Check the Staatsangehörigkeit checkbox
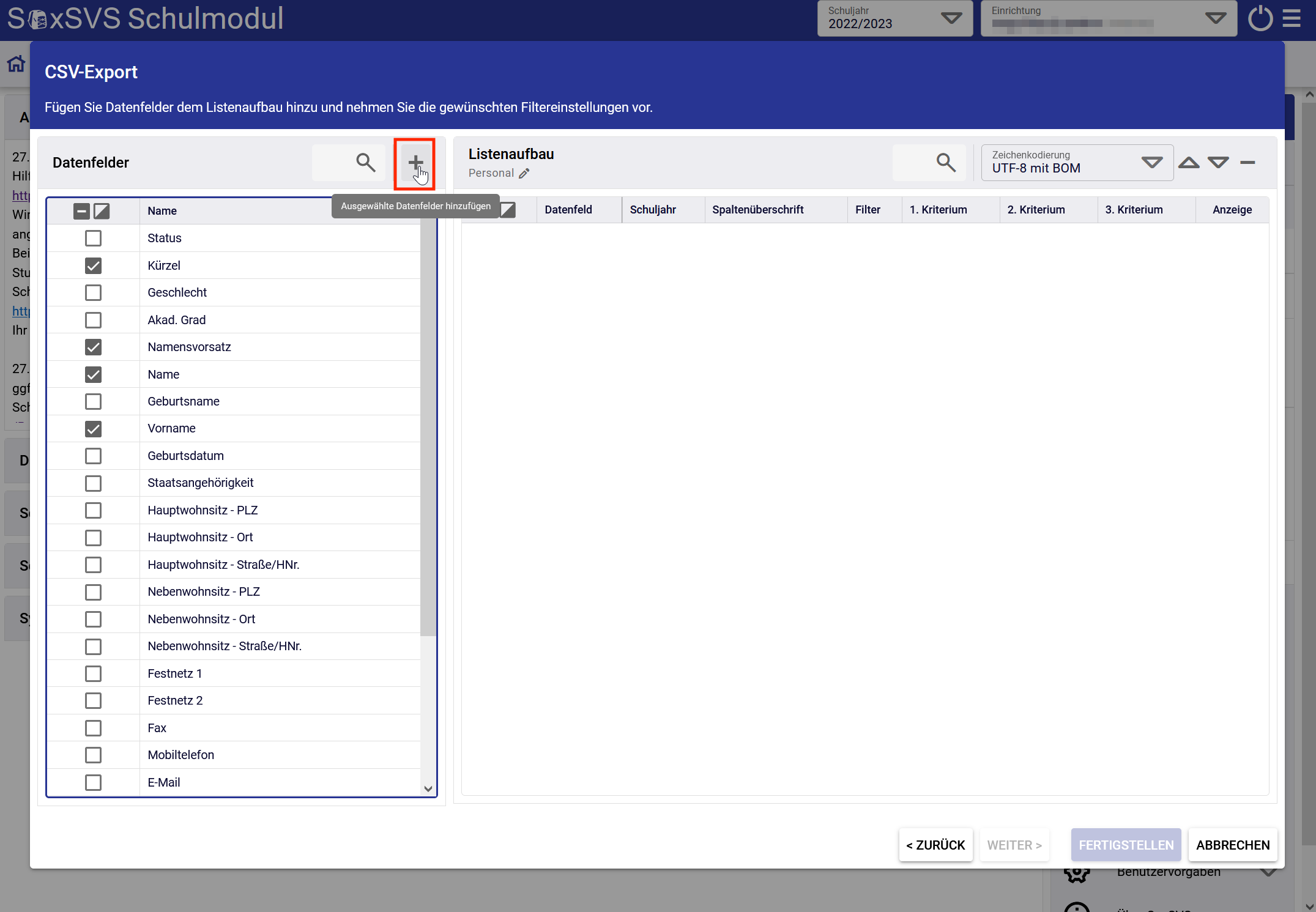This screenshot has width=1316, height=912. coord(93,483)
